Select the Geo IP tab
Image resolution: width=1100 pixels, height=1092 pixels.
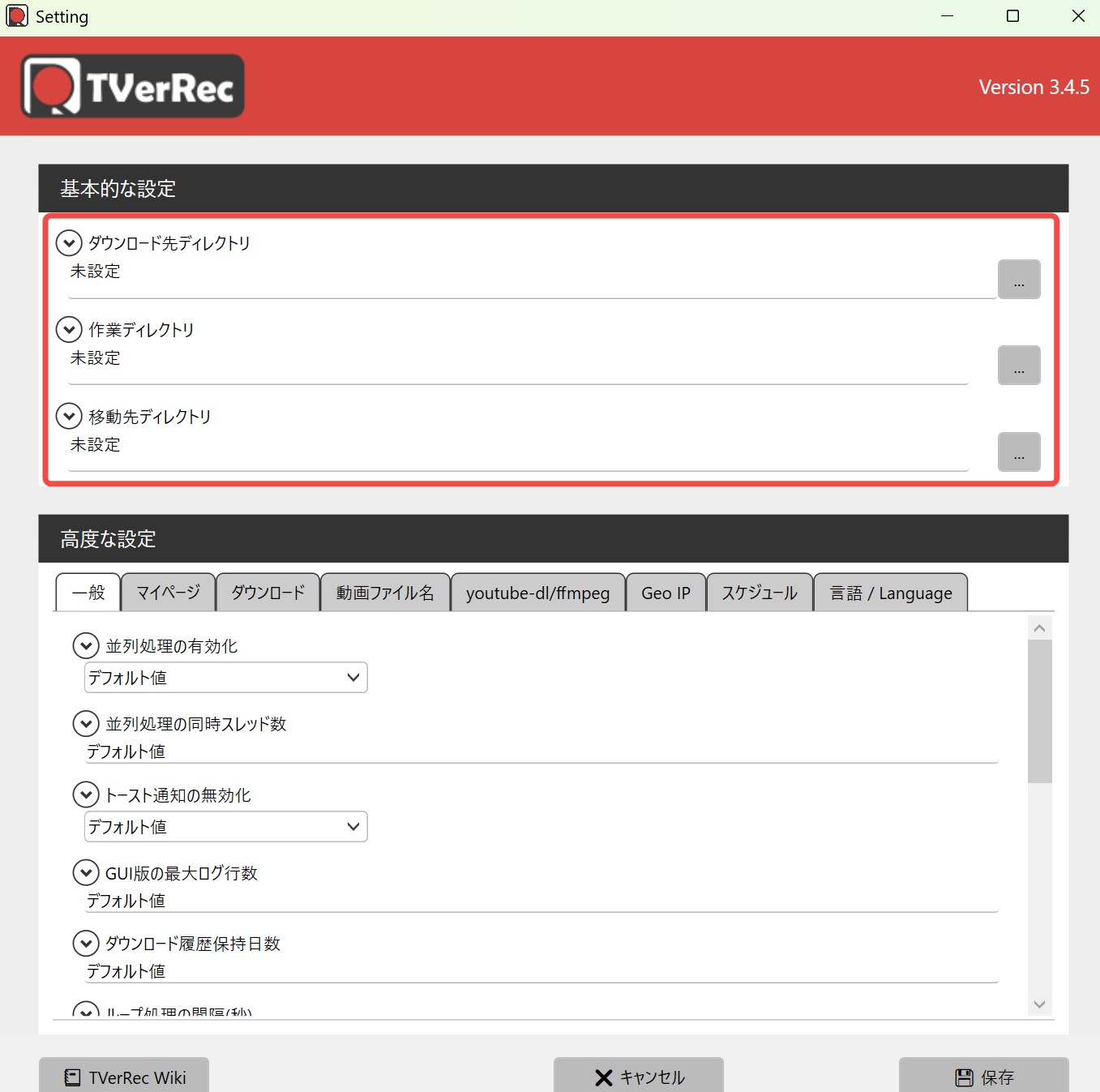(666, 593)
